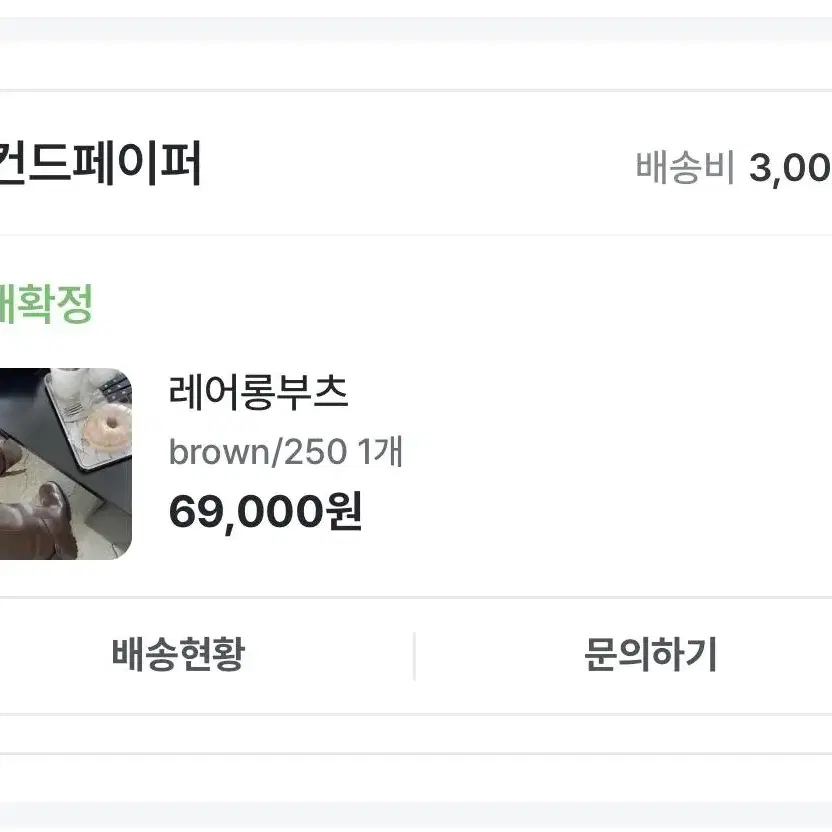Open the 컨드페이퍼 store name header
This screenshot has height=832, width=832.
point(100,163)
